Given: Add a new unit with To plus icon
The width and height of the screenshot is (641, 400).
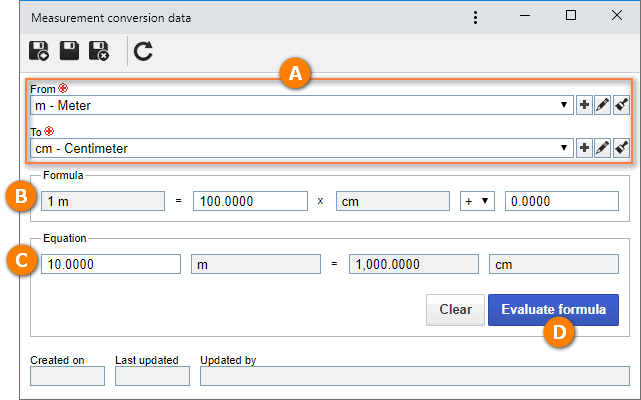Looking at the screenshot, I should (584, 148).
